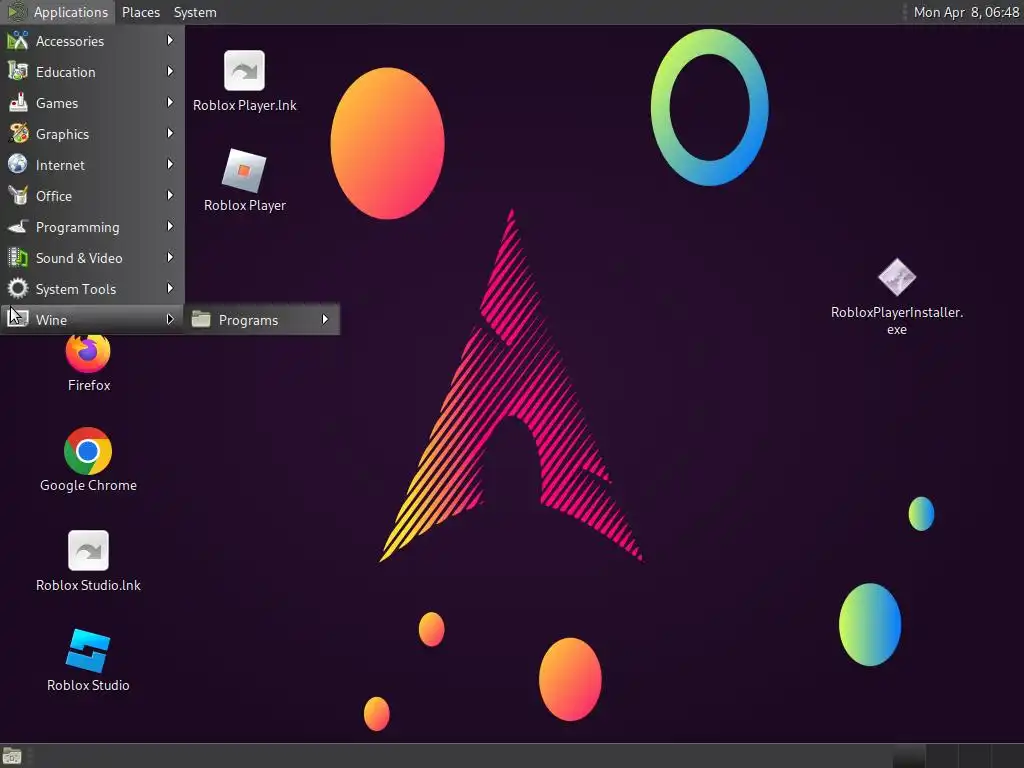Viewport: 1024px width, 768px height.
Task: Expand the Programming submenu arrow
Action: click(x=170, y=227)
